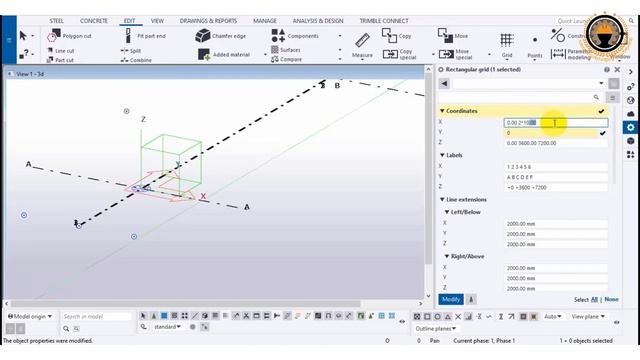Open the standard selection filter dropdown
The height and width of the screenshot is (360, 640).
(x=167, y=327)
